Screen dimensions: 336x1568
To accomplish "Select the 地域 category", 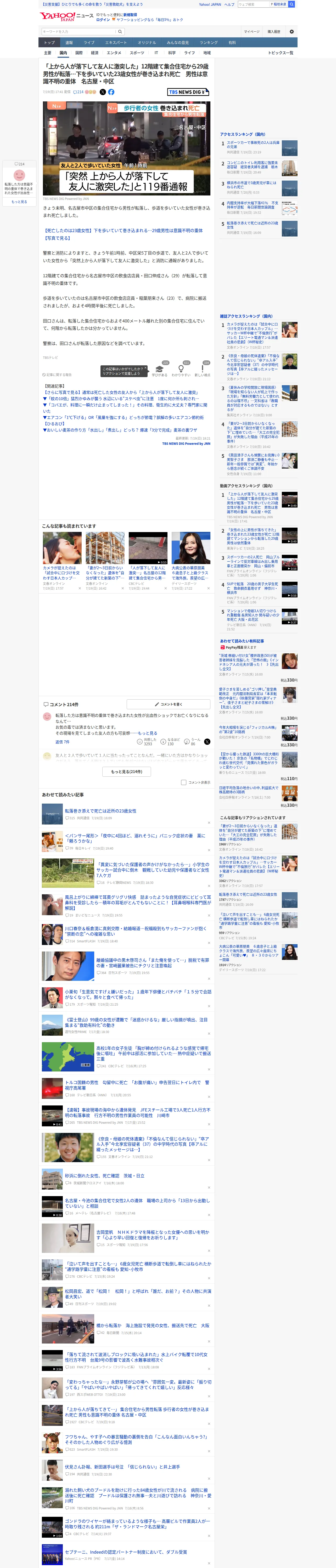I will tap(207, 53).
